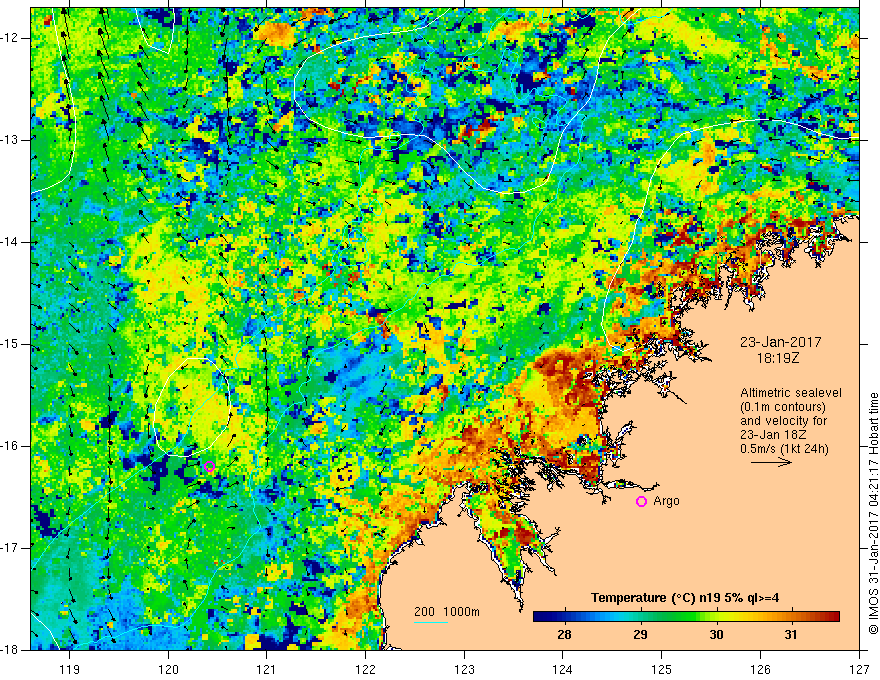Click the magenta Argo marker near 120.4E
The width and height of the screenshot is (880, 680).
point(210,466)
